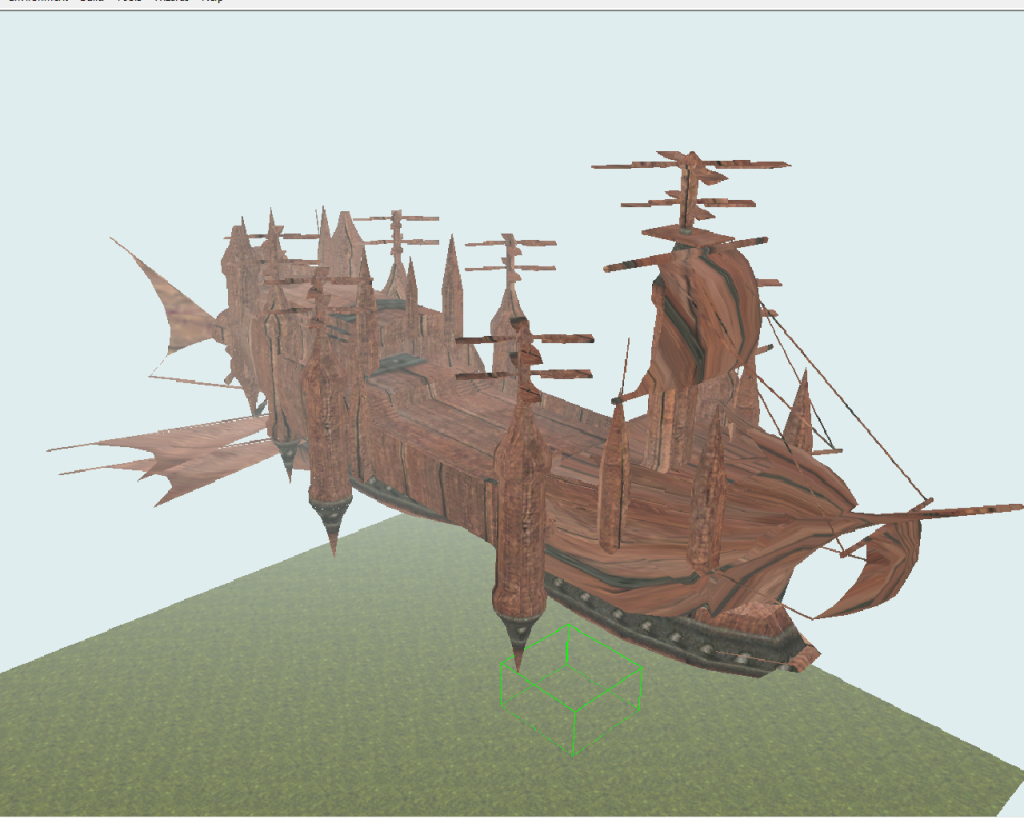Open the Environment menu
Image resolution: width=1024 pixels, height=819 pixels.
(x=36, y=1)
